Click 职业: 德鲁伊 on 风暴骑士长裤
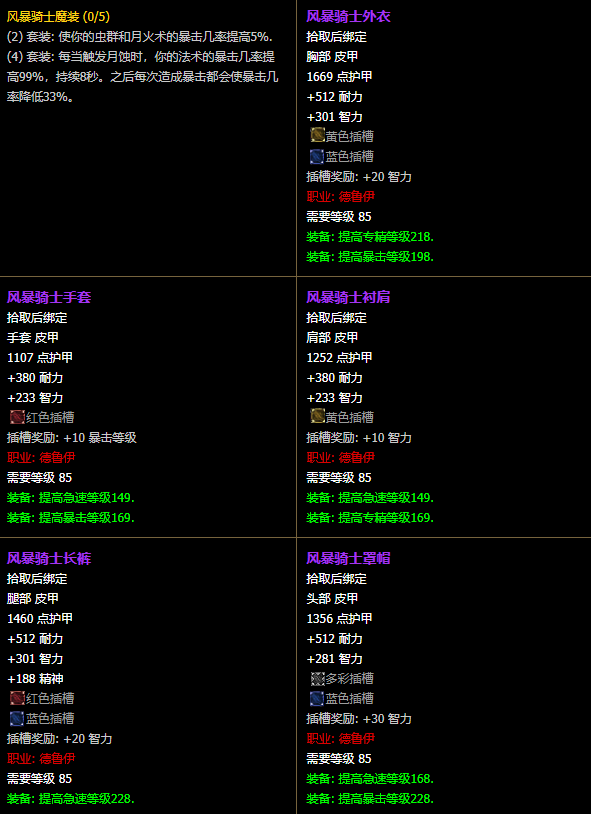 pos(41,758)
